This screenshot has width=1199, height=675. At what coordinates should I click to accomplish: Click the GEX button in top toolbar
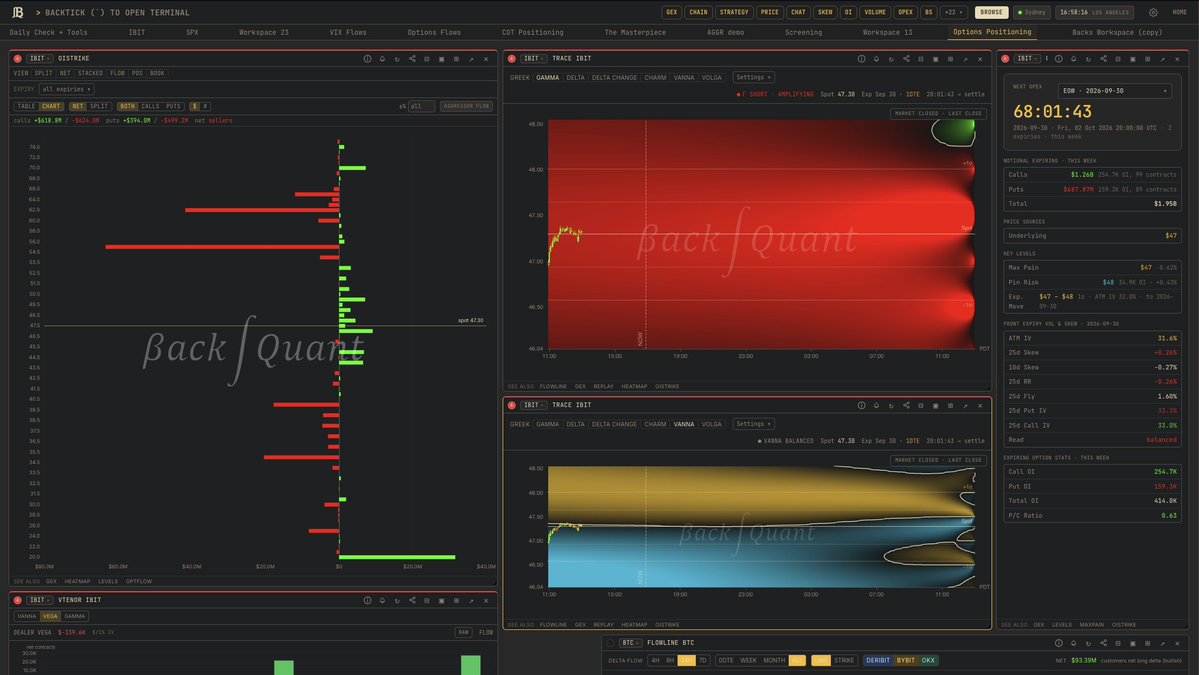click(671, 12)
